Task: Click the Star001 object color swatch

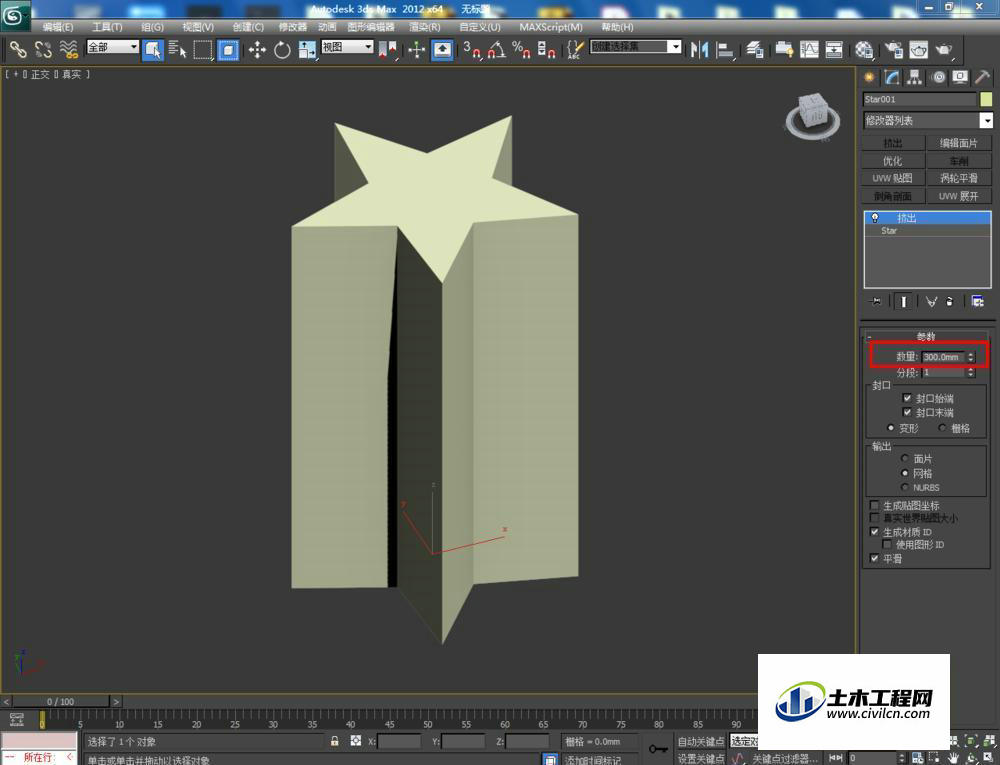Action: (x=986, y=99)
